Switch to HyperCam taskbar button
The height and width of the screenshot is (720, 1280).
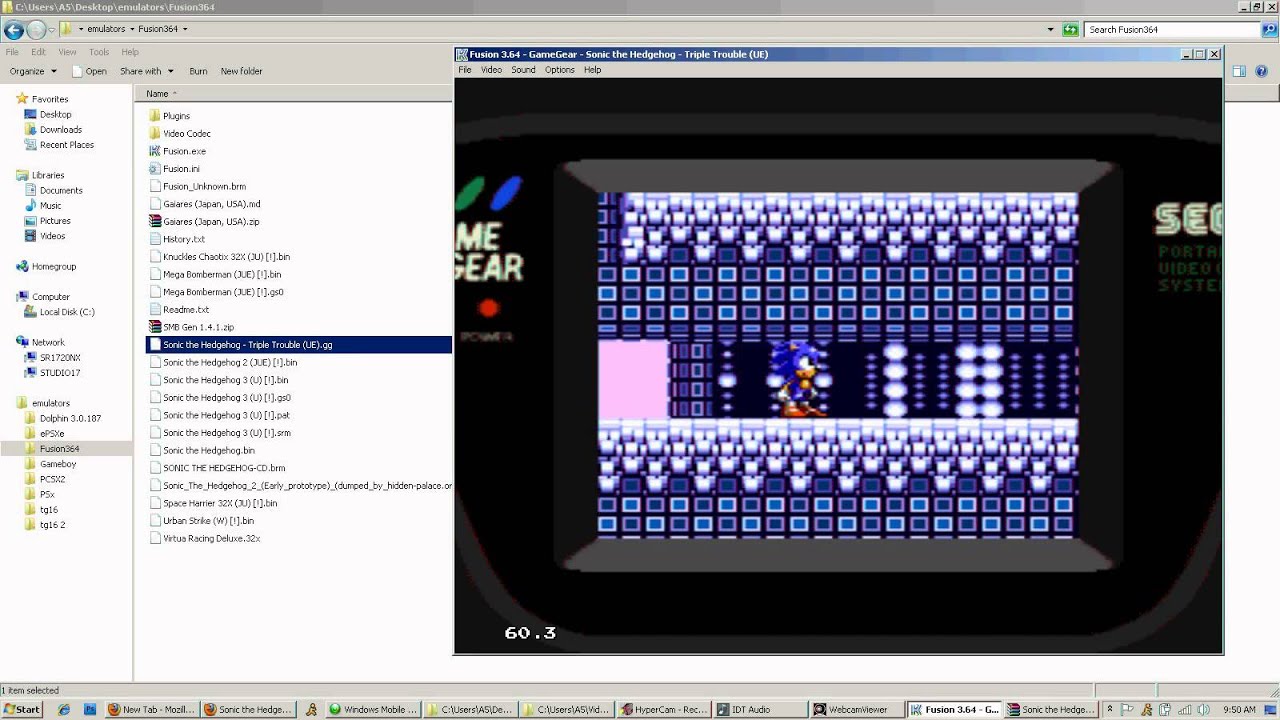(664, 709)
